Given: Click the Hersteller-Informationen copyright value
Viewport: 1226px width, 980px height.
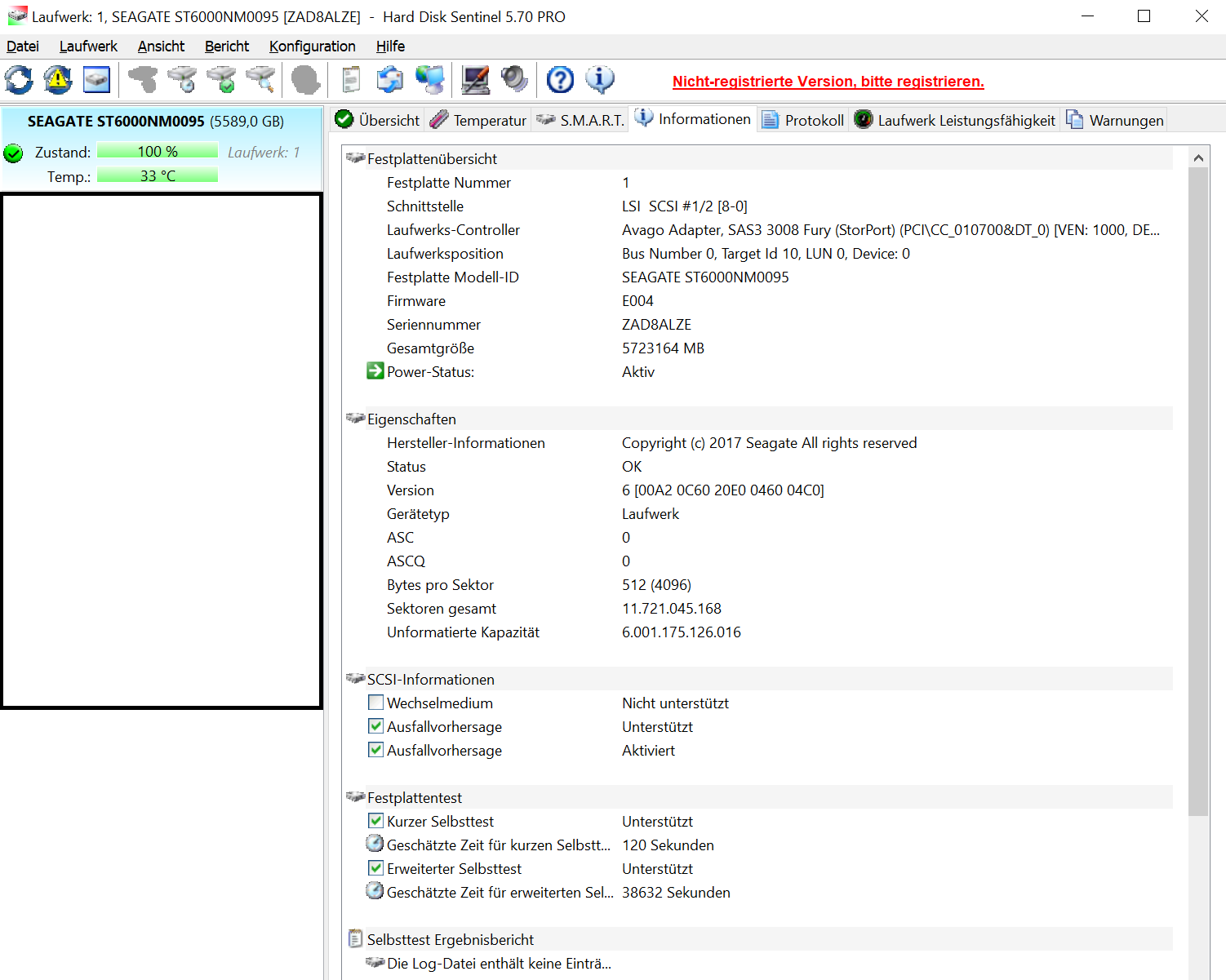Looking at the screenshot, I should [x=769, y=443].
